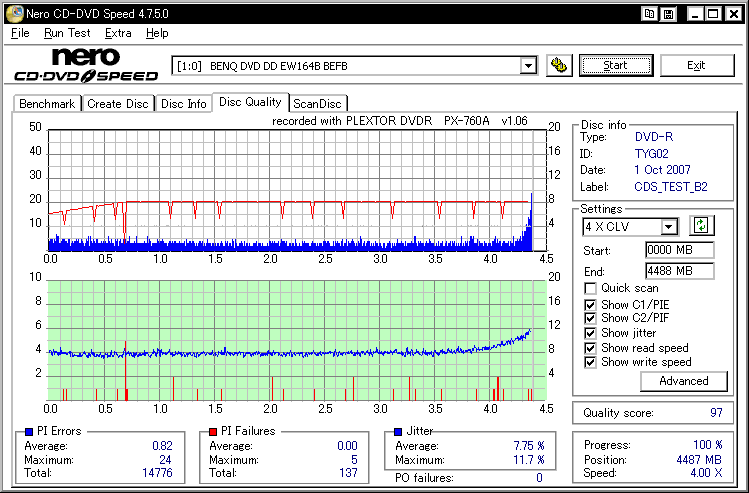This screenshot has width=749, height=493.
Task: Click the Start button
Action: (x=615, y=65)
